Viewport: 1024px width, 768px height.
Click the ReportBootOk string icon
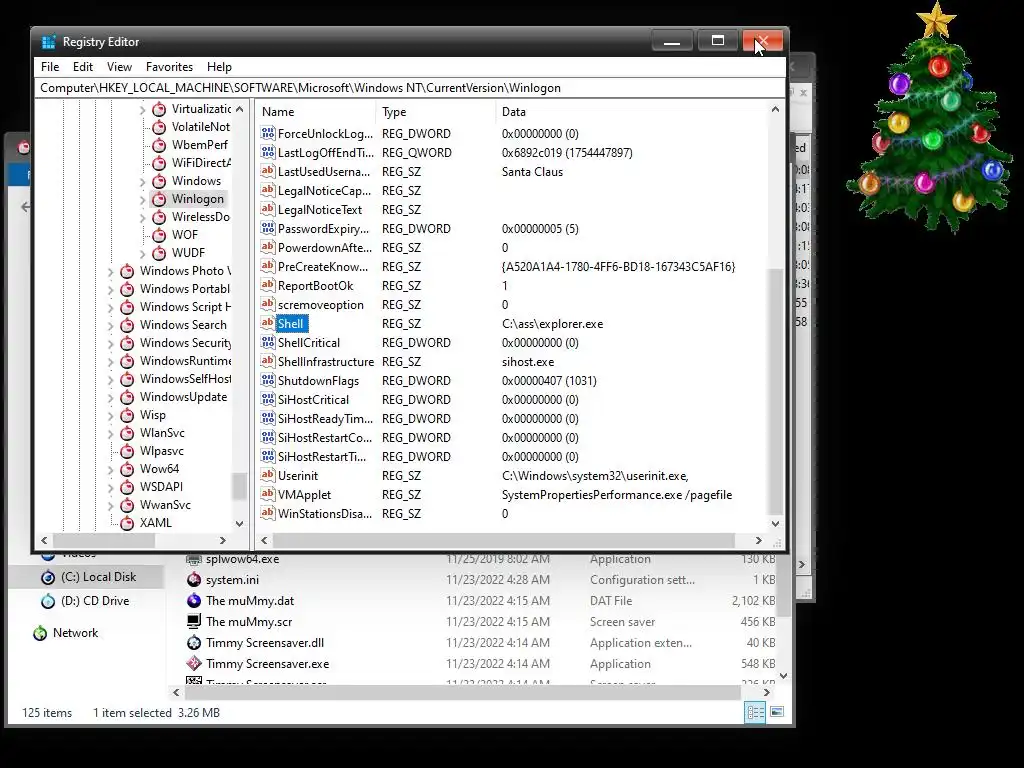[x=267, y=285]
